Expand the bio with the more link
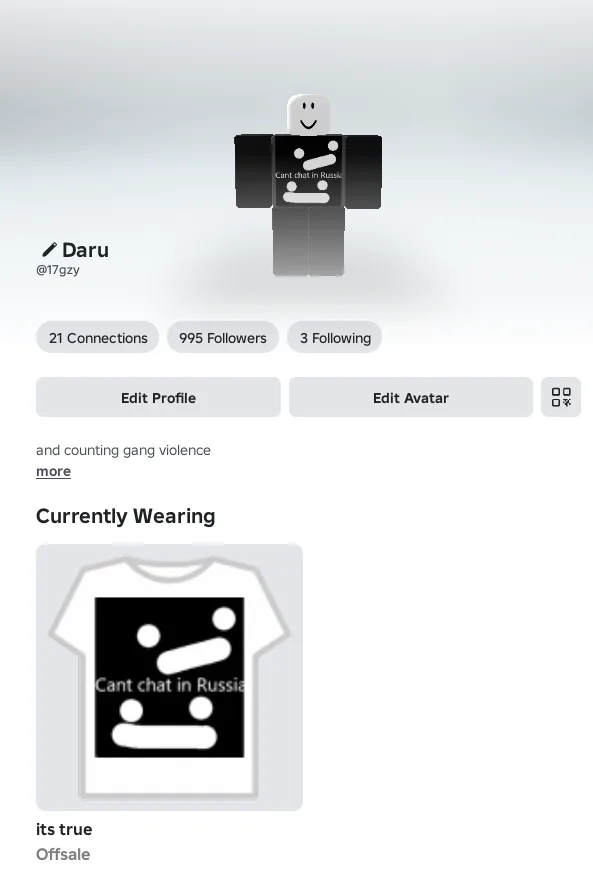 [x=53, y=472]
